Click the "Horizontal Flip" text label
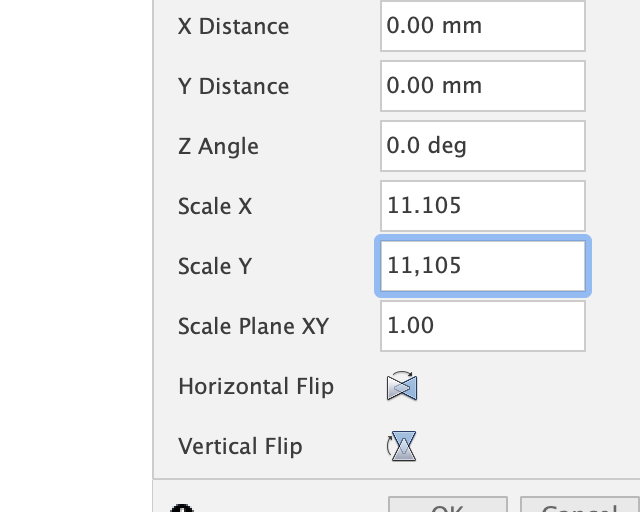The height and width of the screenshot is (512, 640). (256, 387)
